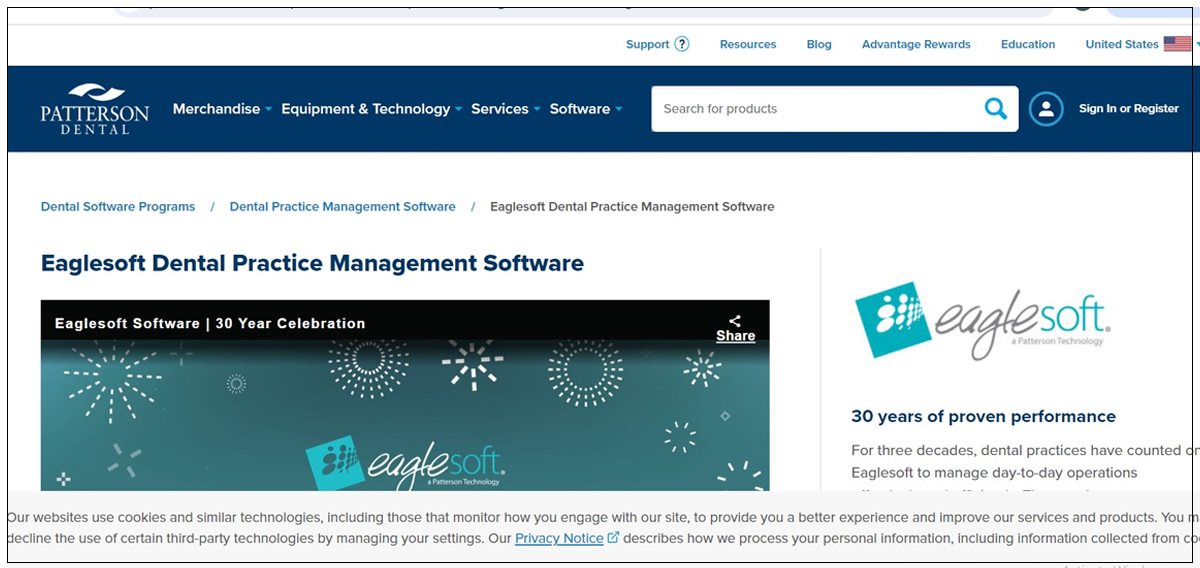Image resolution: width=1200 pixels, height=568 pixels.
Task: Open the Education link
Action: 1028,44
